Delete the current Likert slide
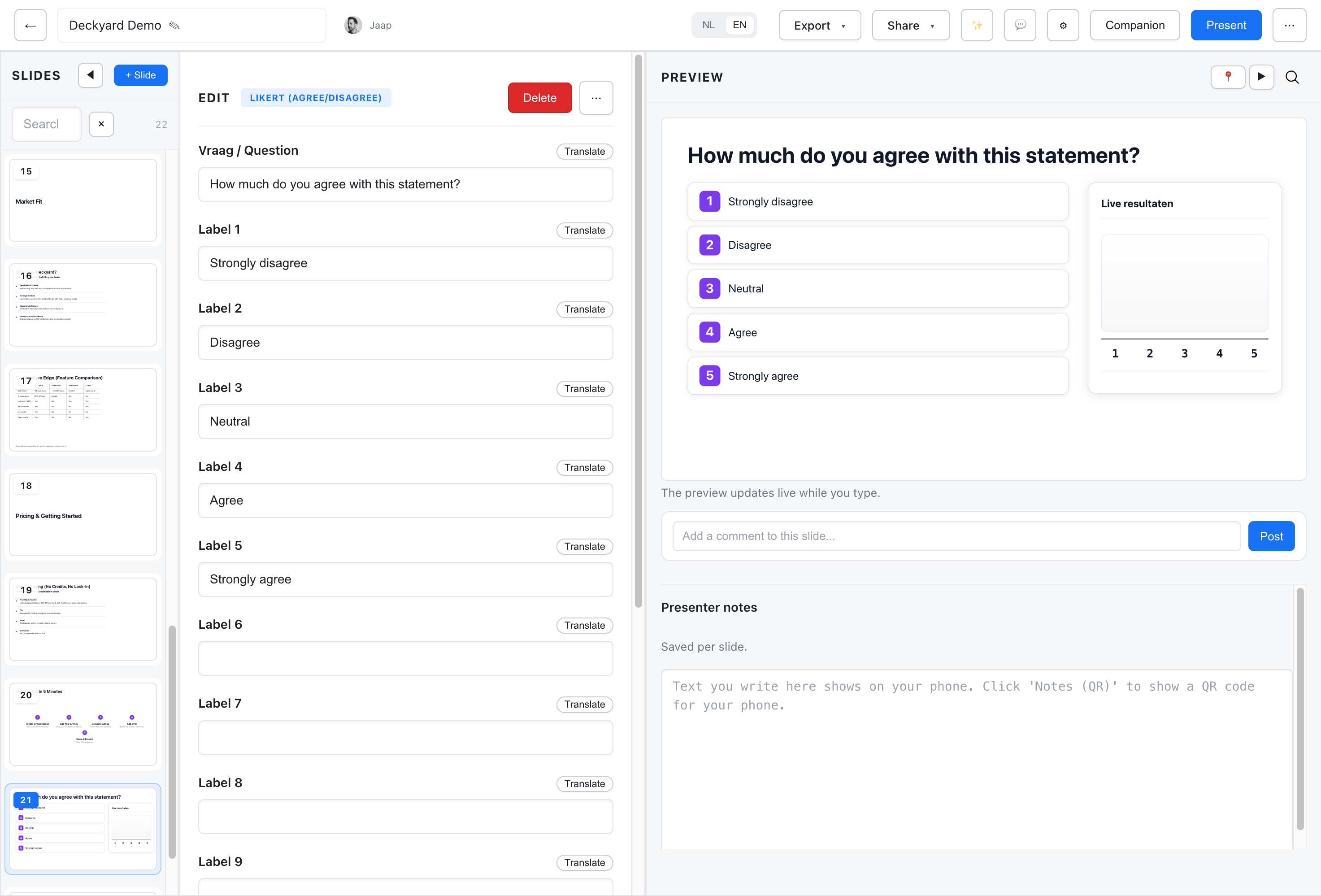 (539, 98)
